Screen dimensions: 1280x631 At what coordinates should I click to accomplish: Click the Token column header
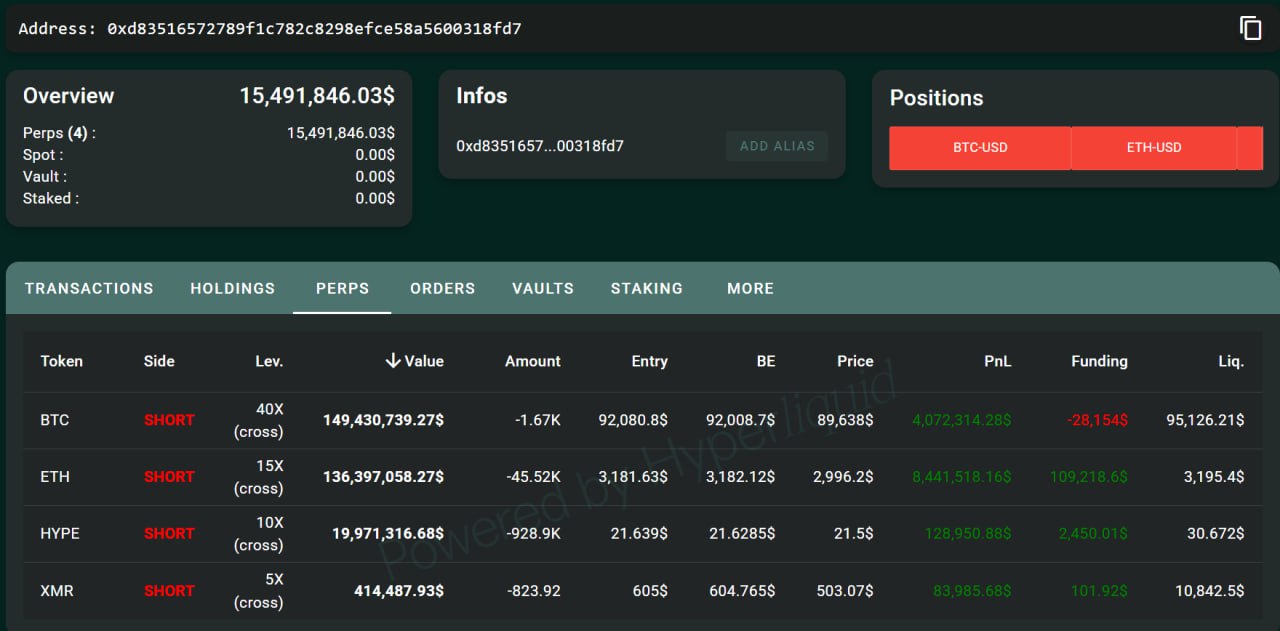pos(61,361)
